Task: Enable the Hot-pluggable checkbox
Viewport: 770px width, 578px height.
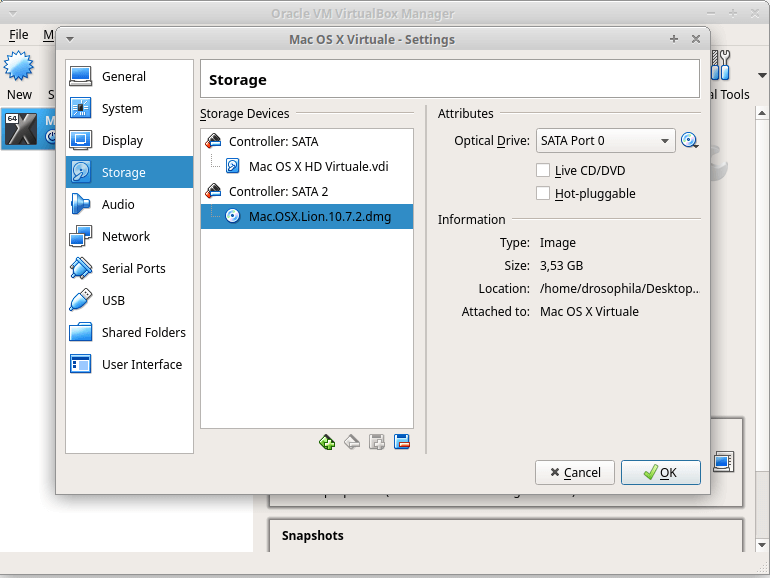Action: point(543,193)
